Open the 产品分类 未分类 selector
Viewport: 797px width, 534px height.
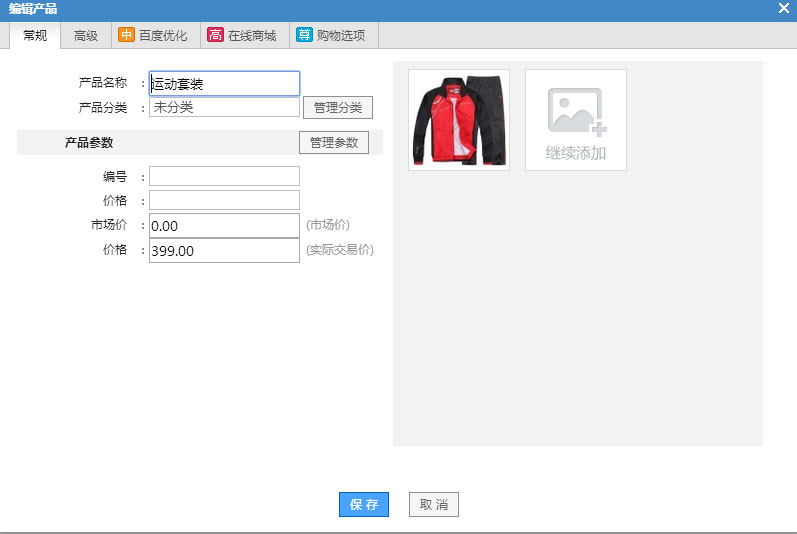click(x=224, y=107)
